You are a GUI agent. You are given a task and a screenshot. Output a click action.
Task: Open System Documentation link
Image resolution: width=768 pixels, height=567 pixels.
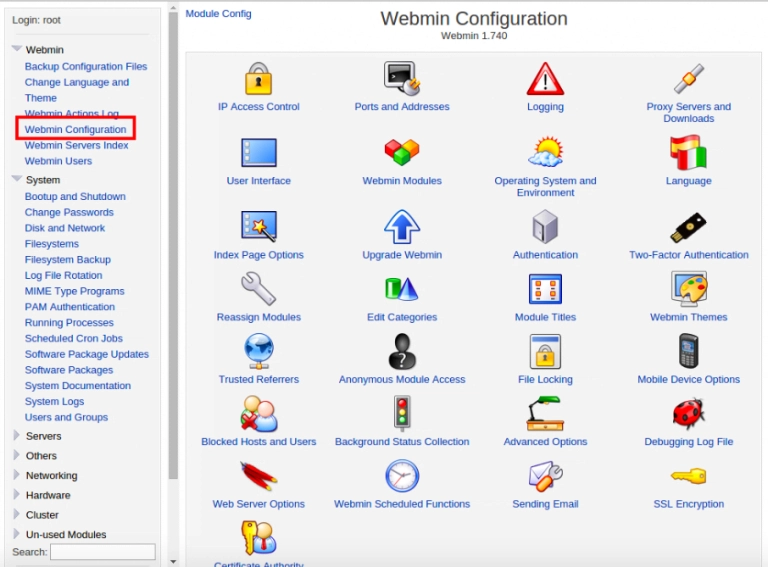[77, 385]
